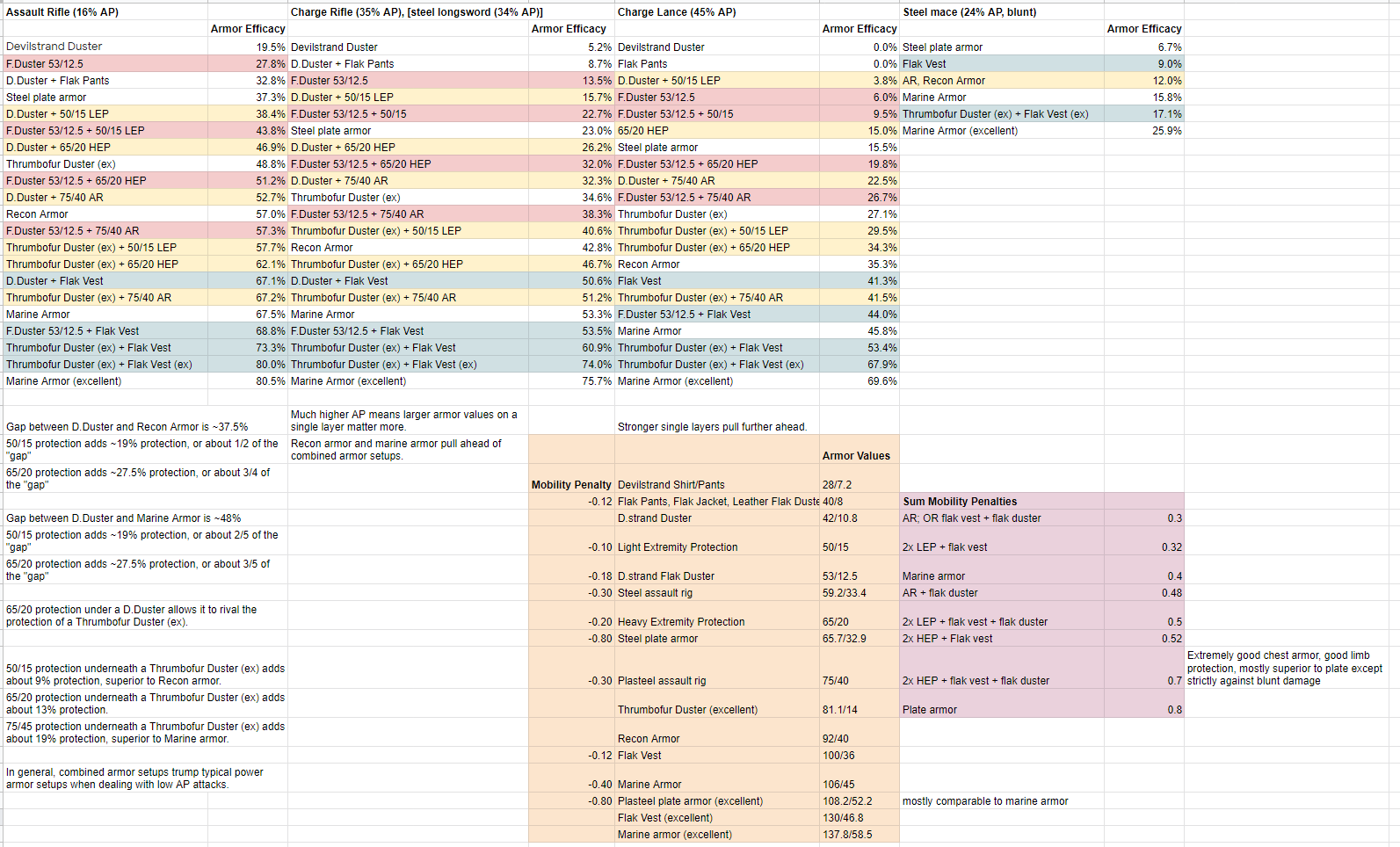Image resolution: width=1400 pixels, height=847 pixels.
Task: Select the 108.2/52.2 armor value cell
Action: pos(860,801)
